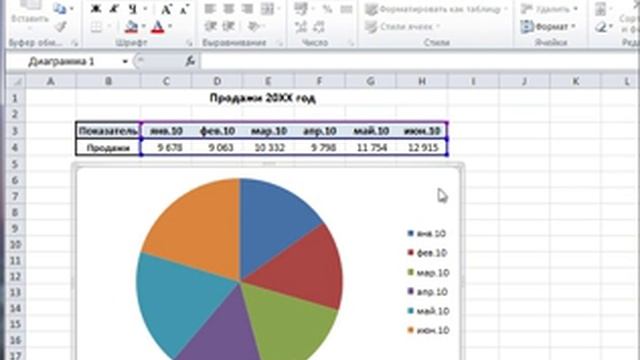The height and width of the screenshot is (360, 640).
Task: Click legend entry май.10
Action: [x=428, y=311]
